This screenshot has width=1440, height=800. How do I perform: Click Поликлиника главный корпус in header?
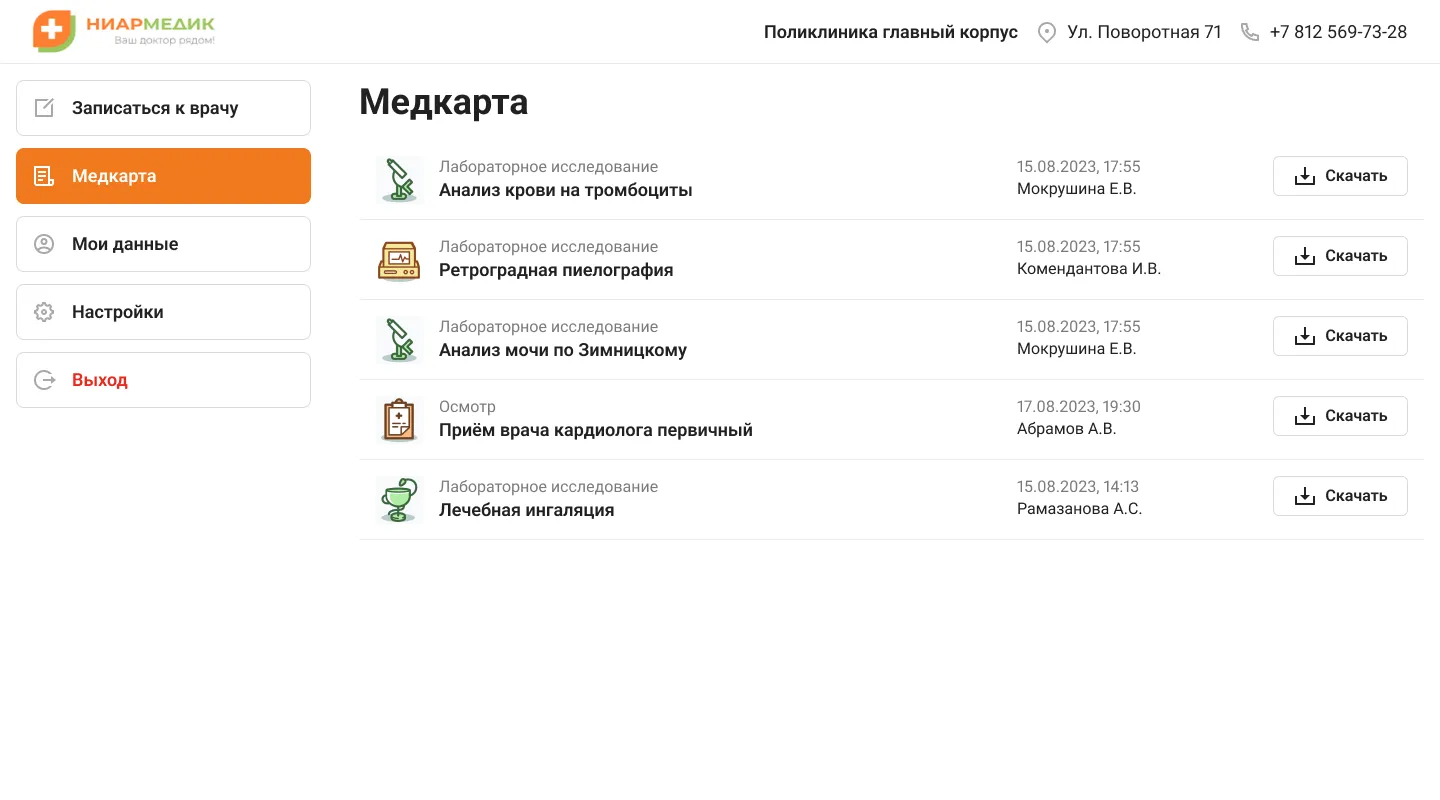pos(891,32)
